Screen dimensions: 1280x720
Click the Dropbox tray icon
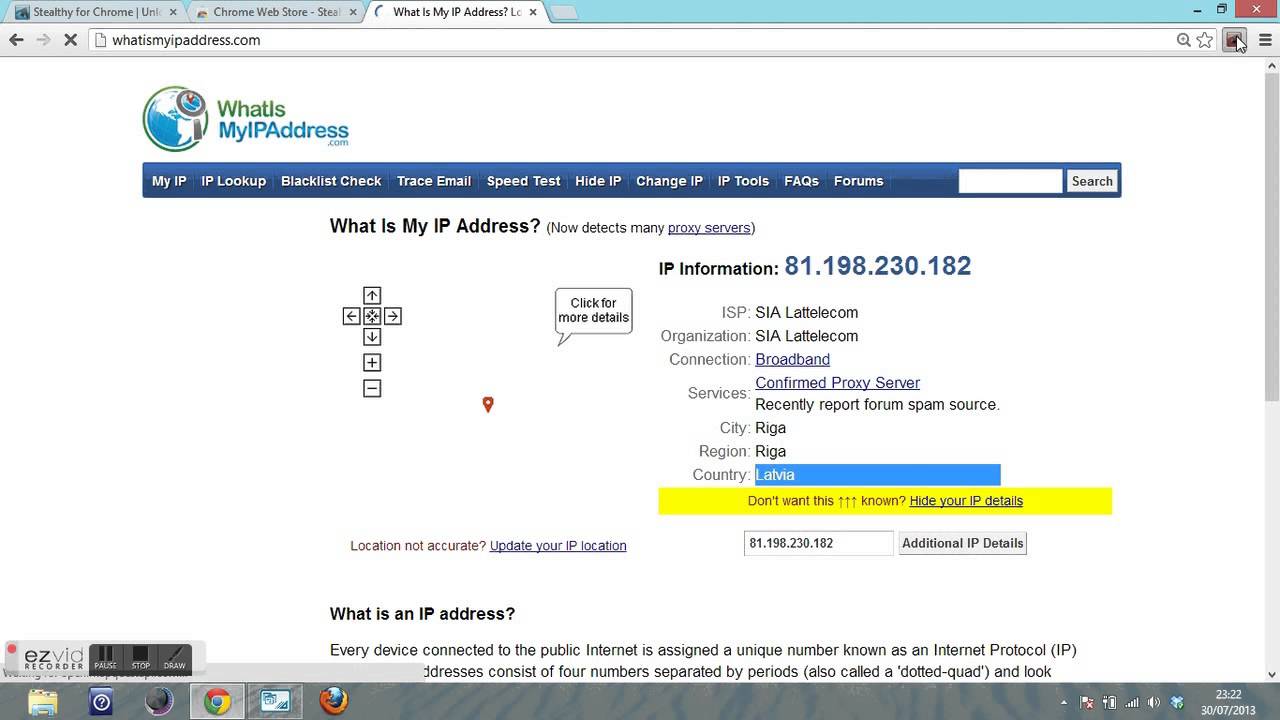click(x=1177, y=702)
